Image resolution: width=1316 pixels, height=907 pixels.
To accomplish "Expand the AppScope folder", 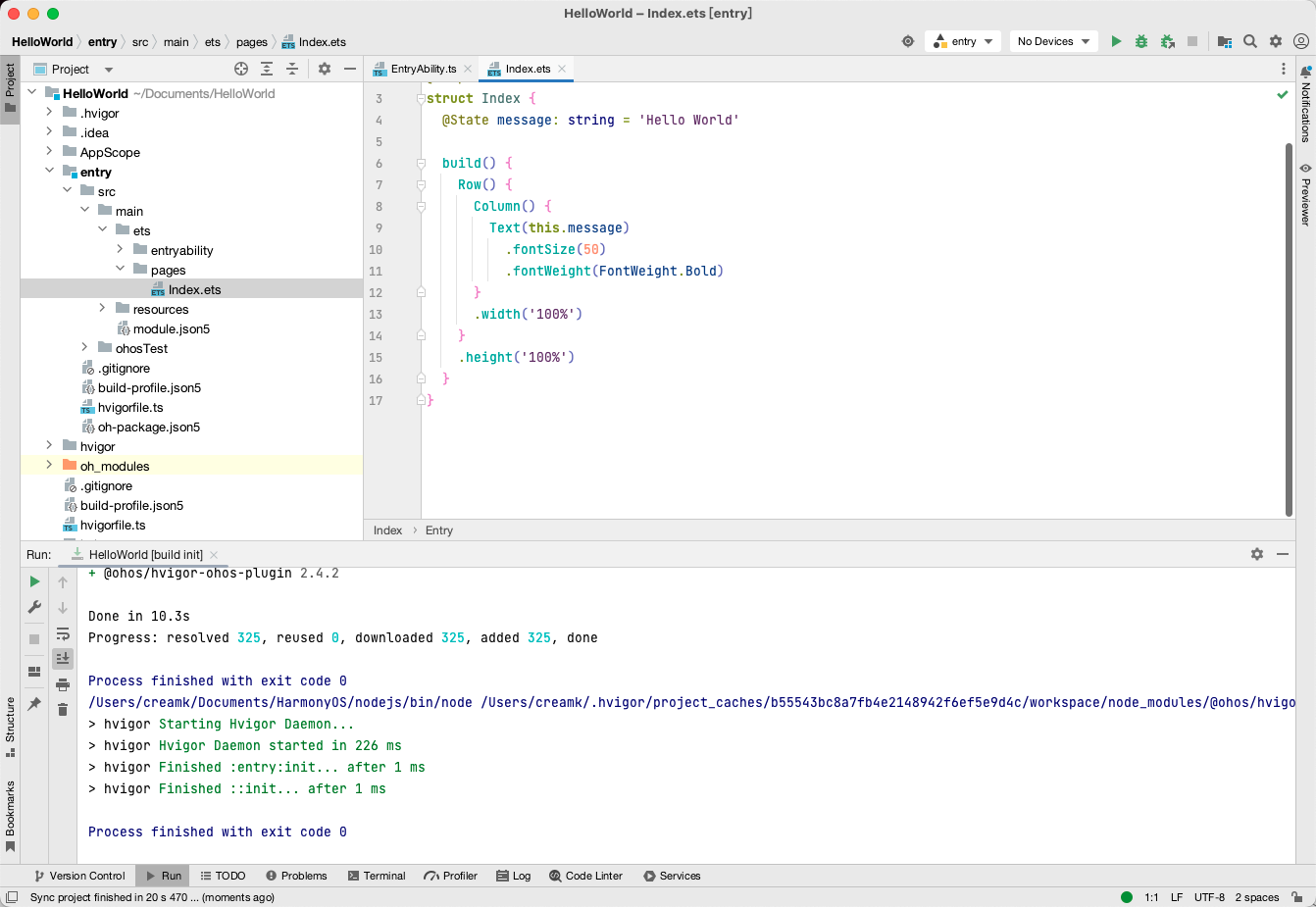I will 49,152.
